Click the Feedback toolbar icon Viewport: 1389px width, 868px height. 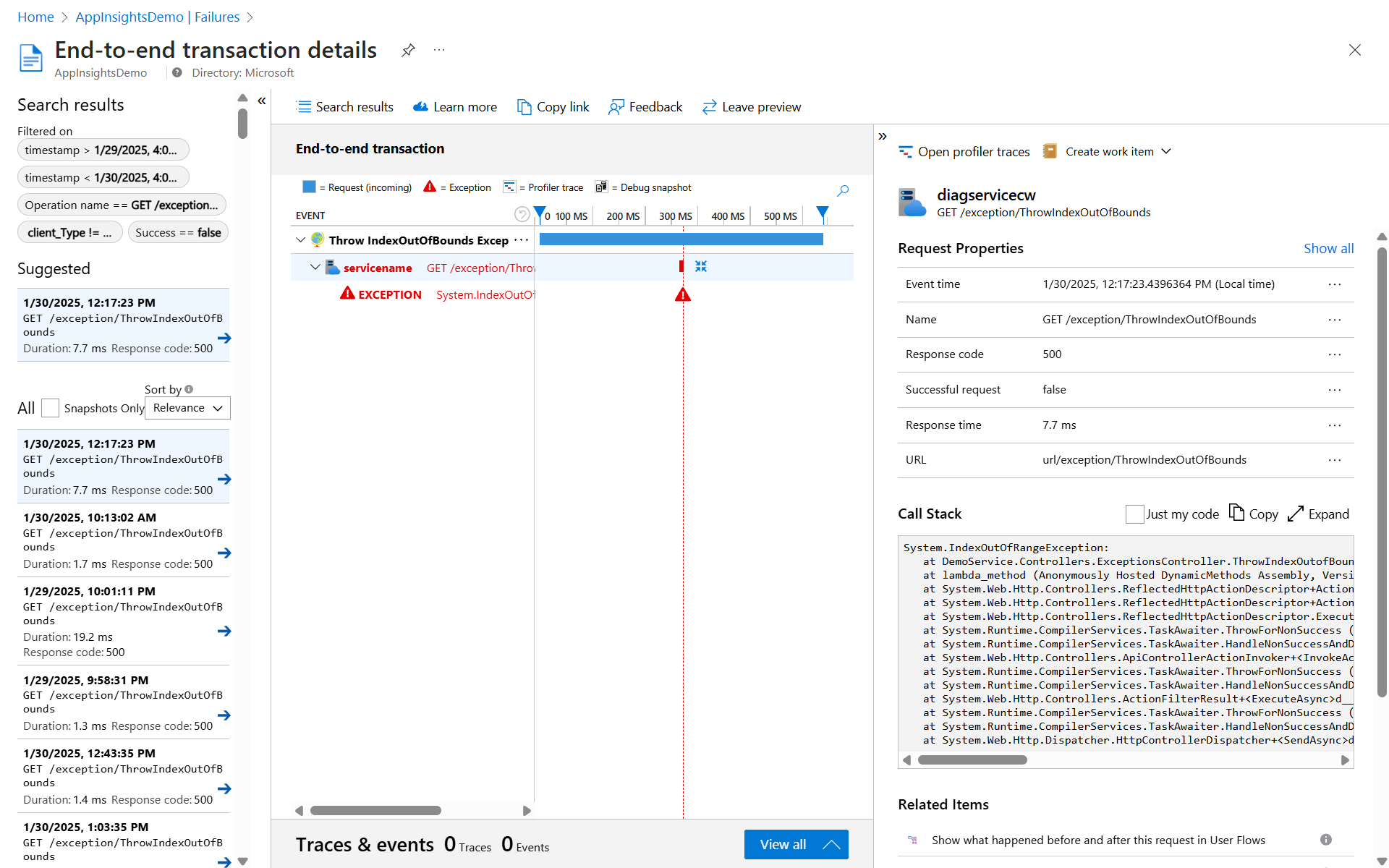tap(616, 107)
